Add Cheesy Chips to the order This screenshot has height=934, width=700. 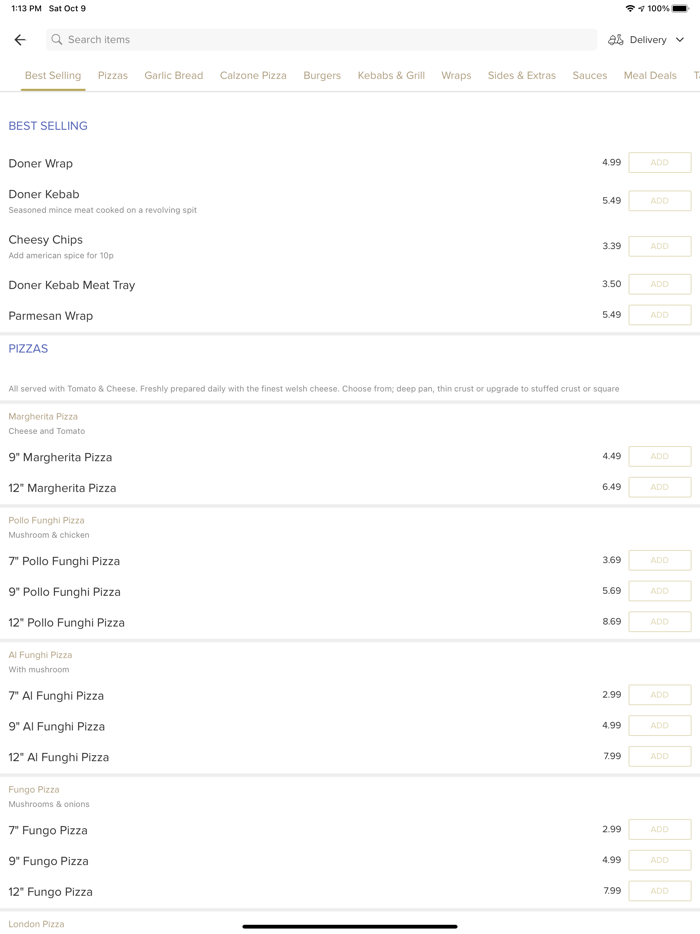click(660, 246)
